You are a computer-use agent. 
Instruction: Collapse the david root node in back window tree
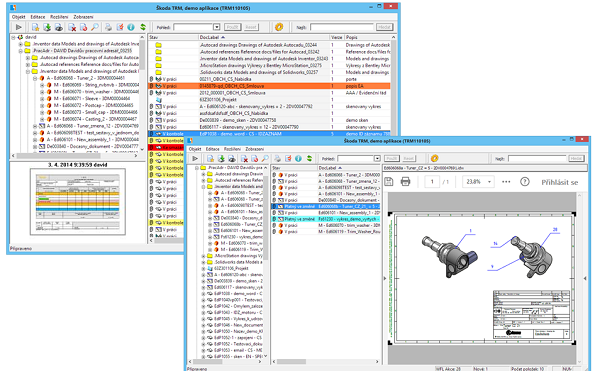13,37
